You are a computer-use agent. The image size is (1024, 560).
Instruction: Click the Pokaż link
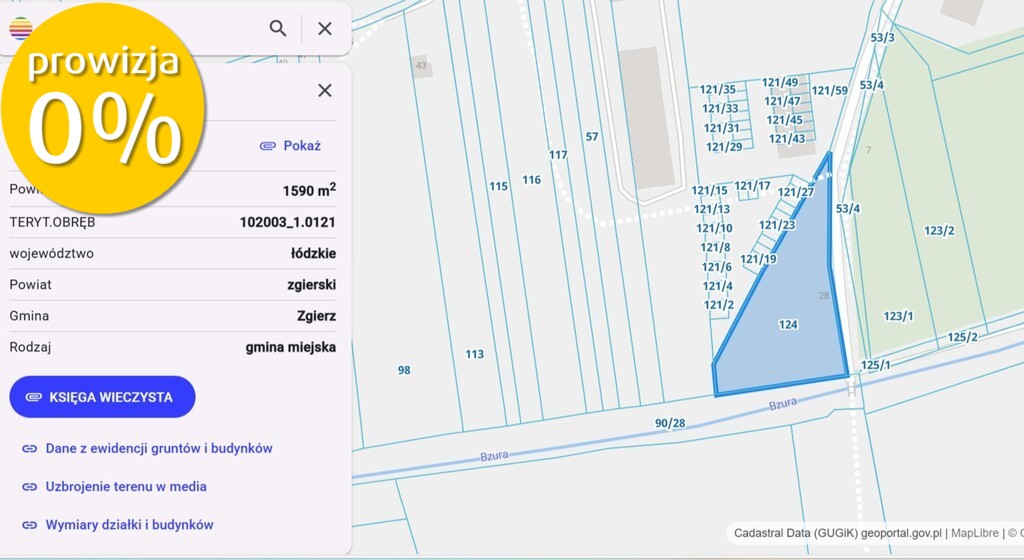290,146
